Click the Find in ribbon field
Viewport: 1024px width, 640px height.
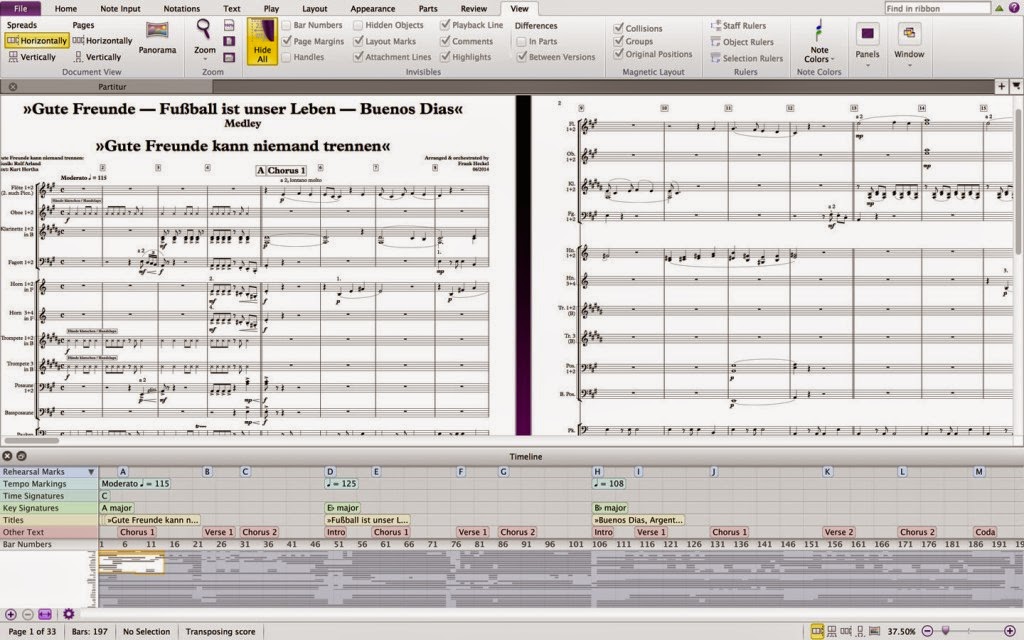coord(937,8)
